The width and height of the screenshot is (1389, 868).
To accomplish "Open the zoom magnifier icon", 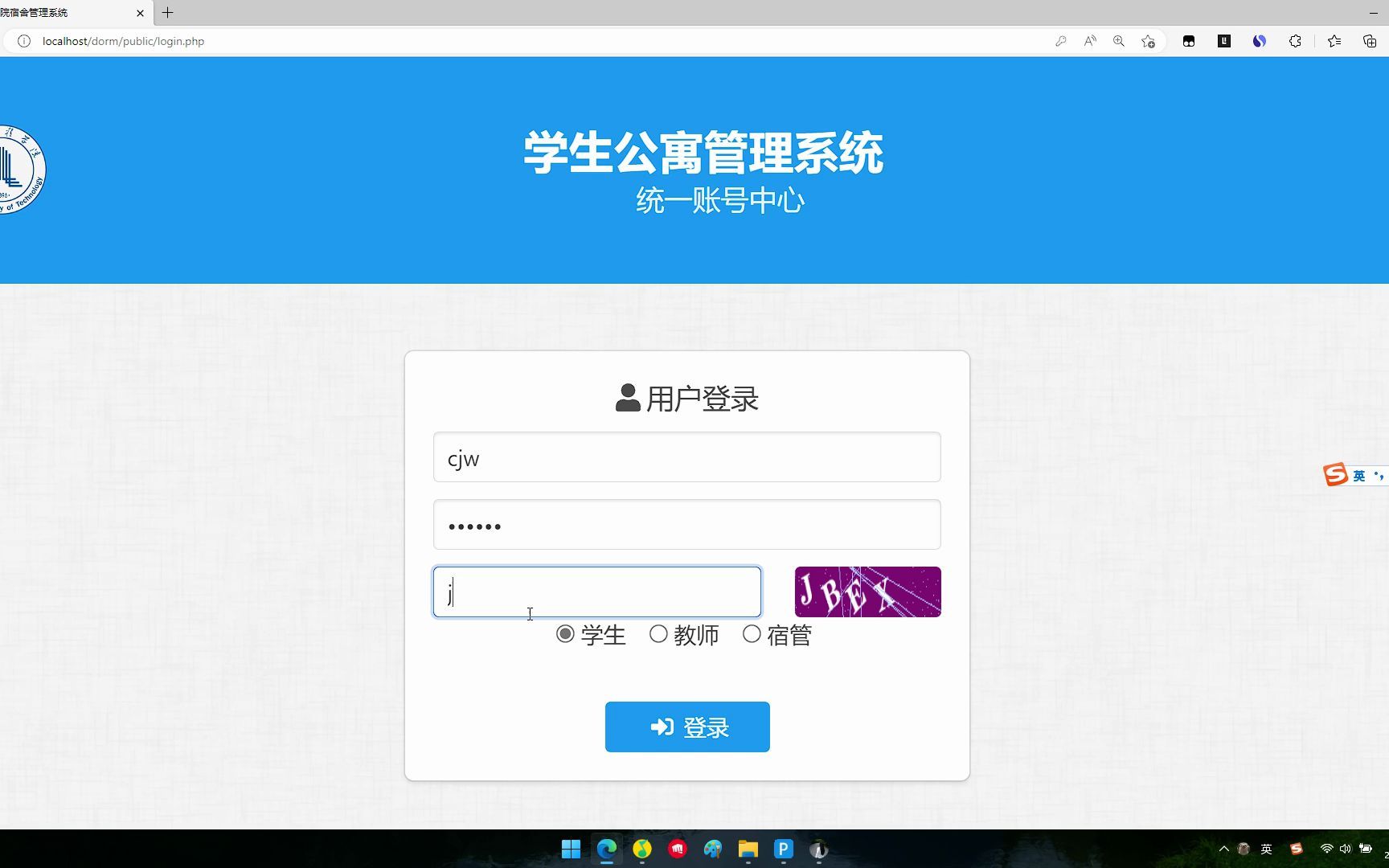I will [1119, 41].
